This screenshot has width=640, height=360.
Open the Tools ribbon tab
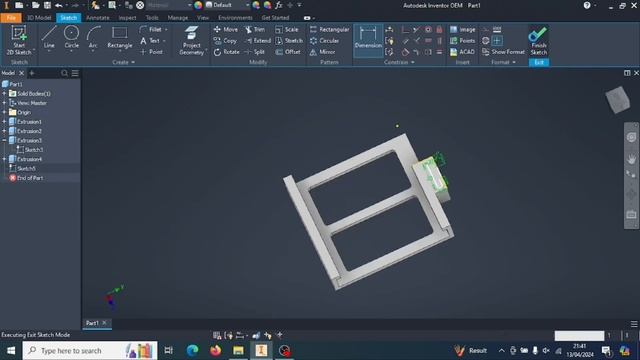[x=152, y=18]
